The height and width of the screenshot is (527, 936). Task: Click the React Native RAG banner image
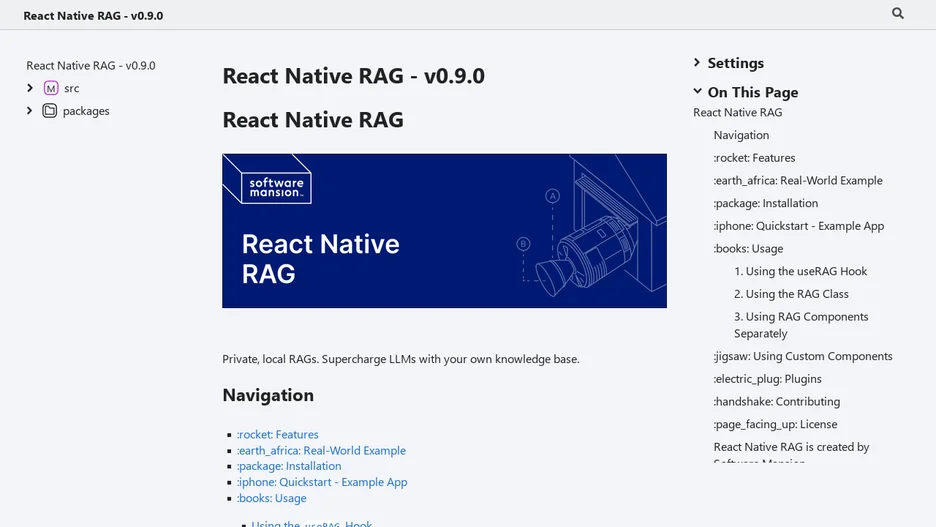click(444, 231)
